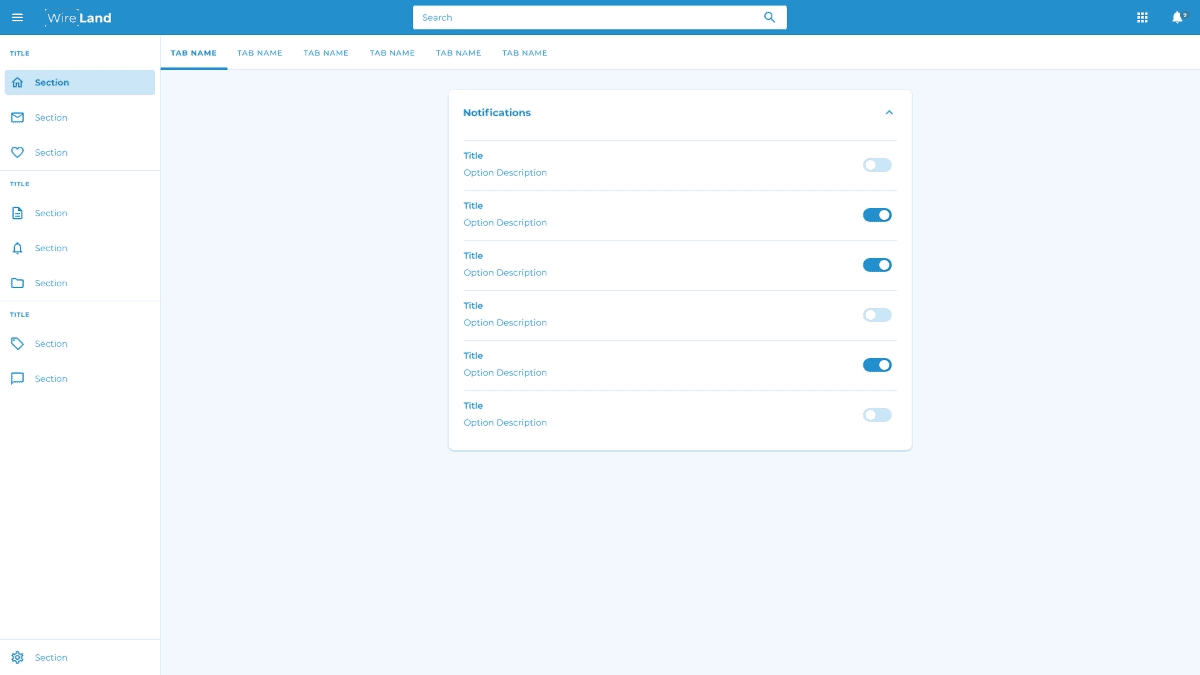Open the apps grid icon
The height and width of the screenshot is (675, 1200).
tap(1142, 17)
